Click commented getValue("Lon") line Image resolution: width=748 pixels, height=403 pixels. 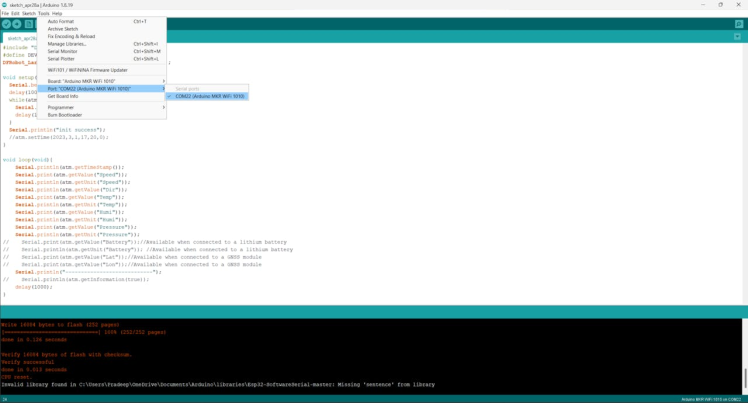132,265
